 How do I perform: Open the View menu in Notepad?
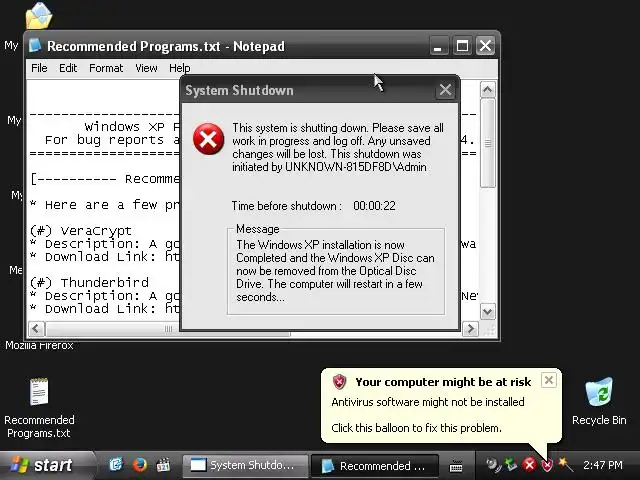146,68
